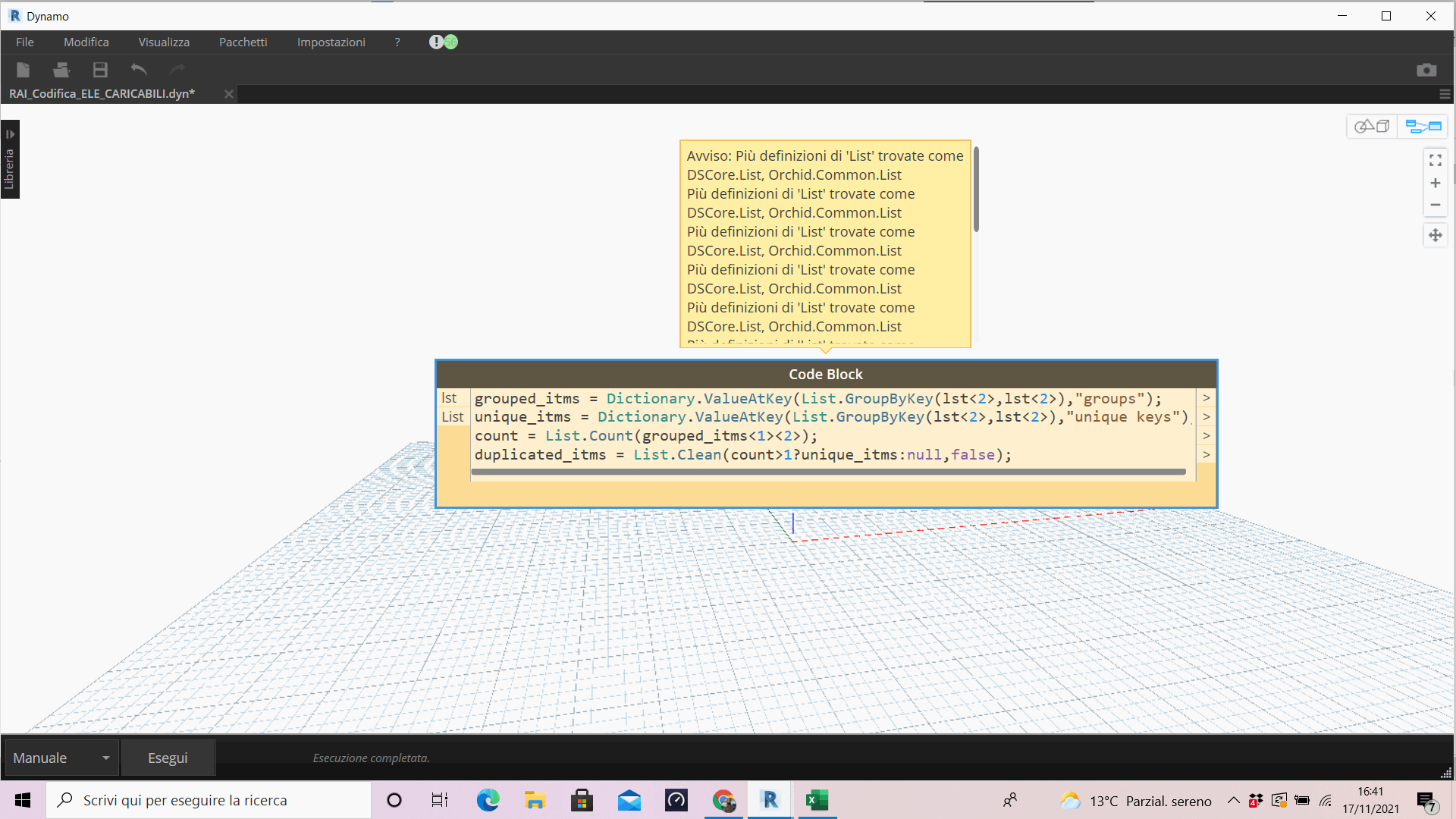Viewport: 1456px width, 819px height.
Task: Open Microsoft Store from taskbar
Action: click(582, 800)
